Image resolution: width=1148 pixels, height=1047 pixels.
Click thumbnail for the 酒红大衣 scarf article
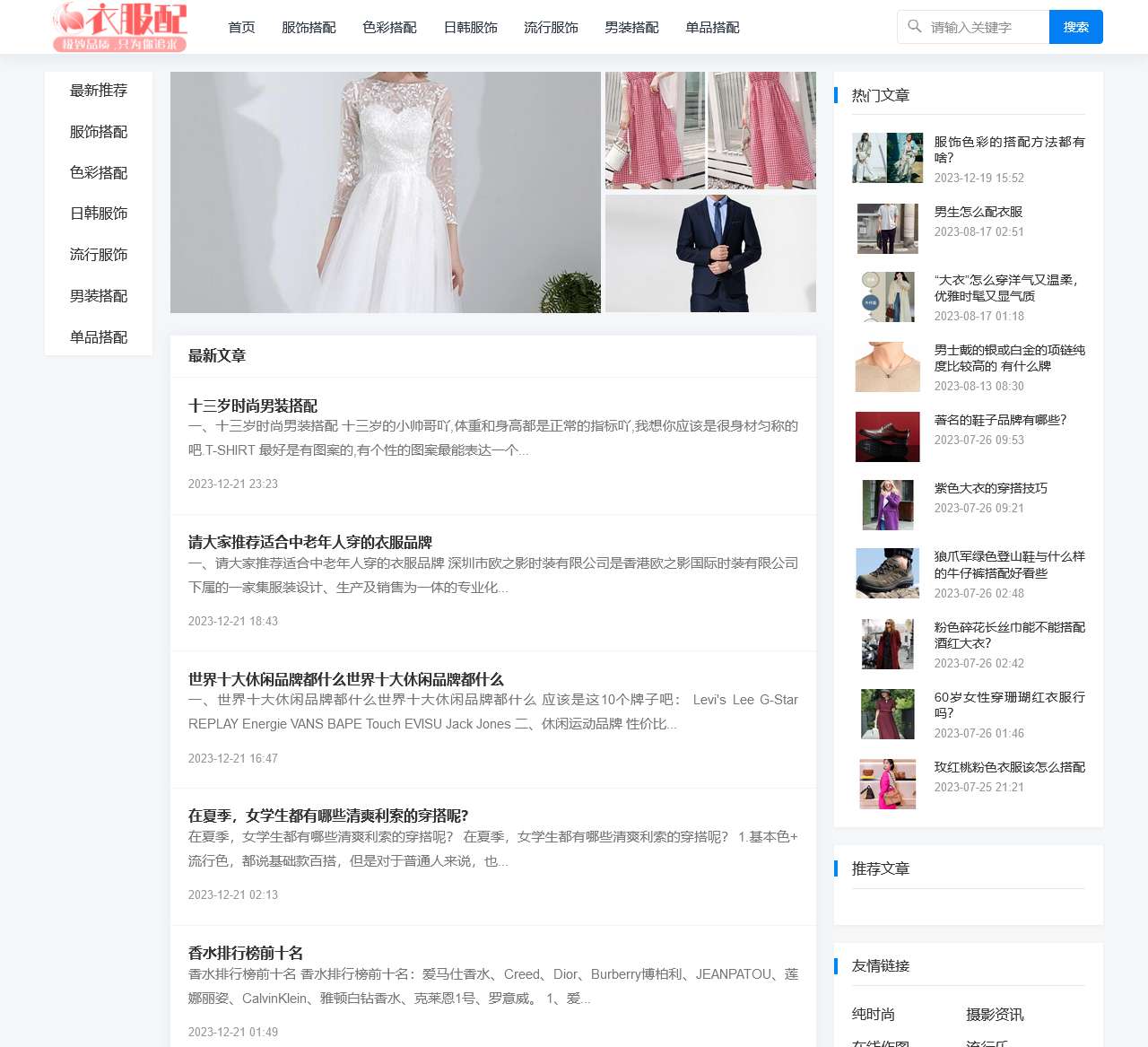(888, 644)
